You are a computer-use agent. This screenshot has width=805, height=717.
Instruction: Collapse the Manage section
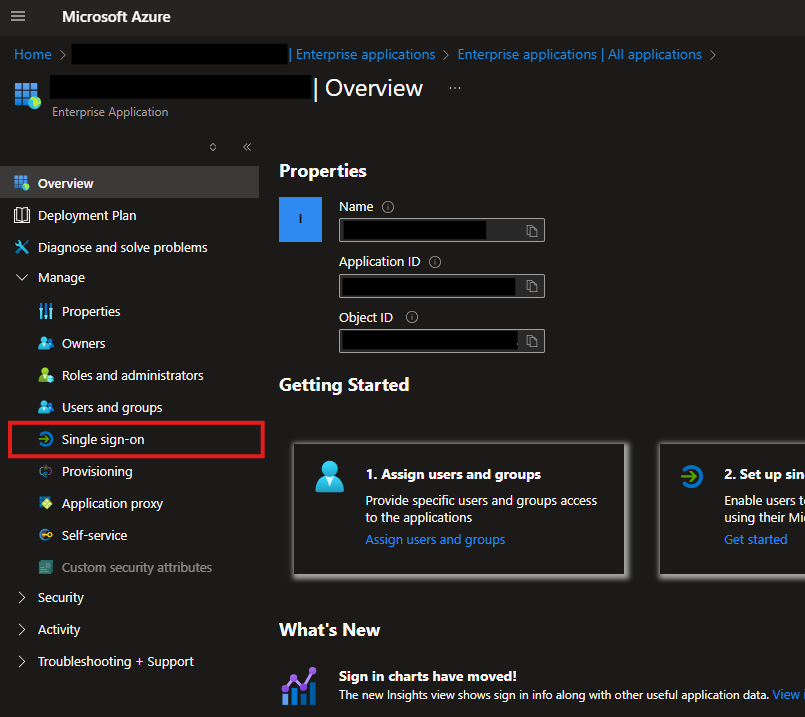click(x=22, y=278)
